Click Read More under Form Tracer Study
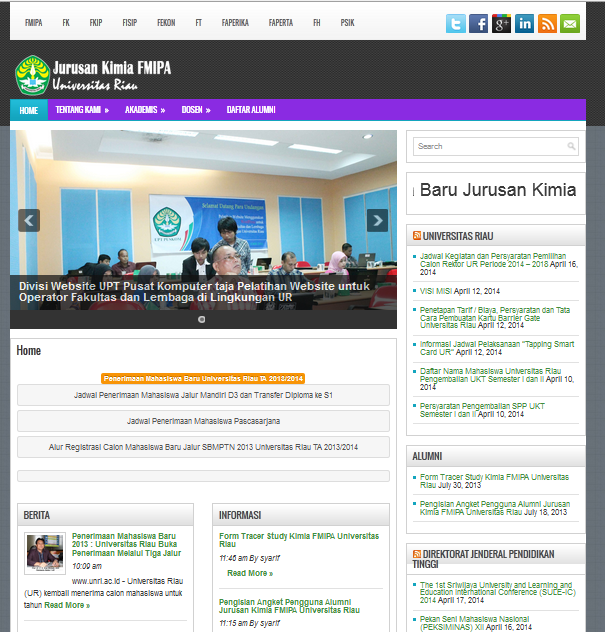 [250, 573]
